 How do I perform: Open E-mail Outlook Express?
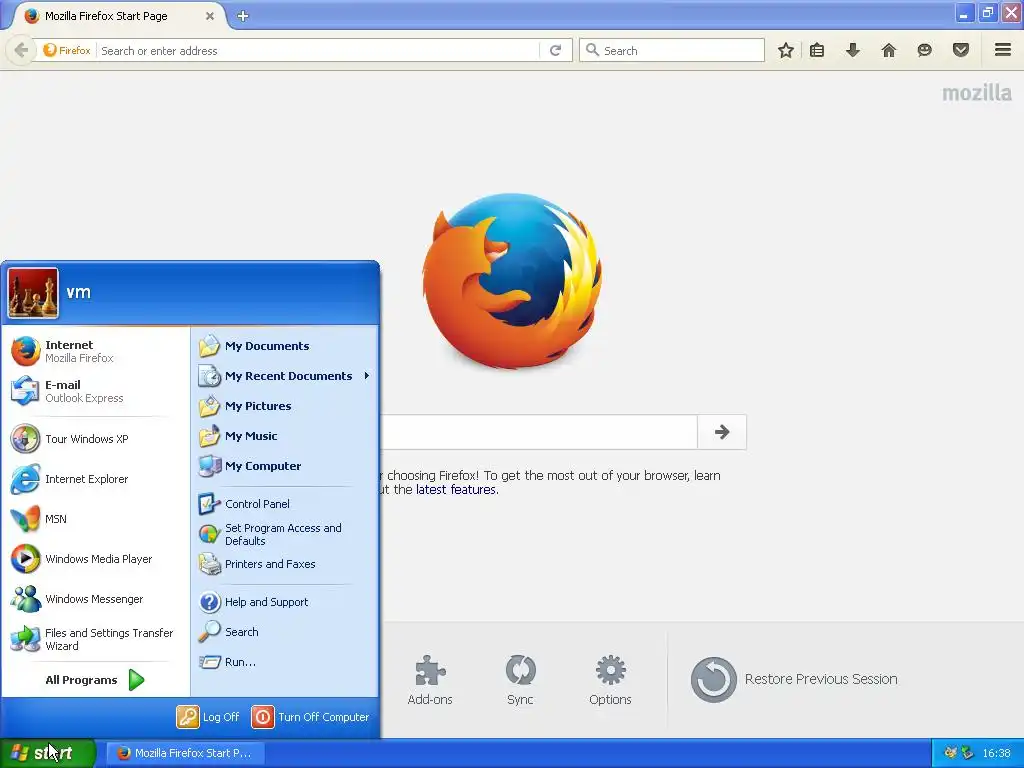coord(95,391)
